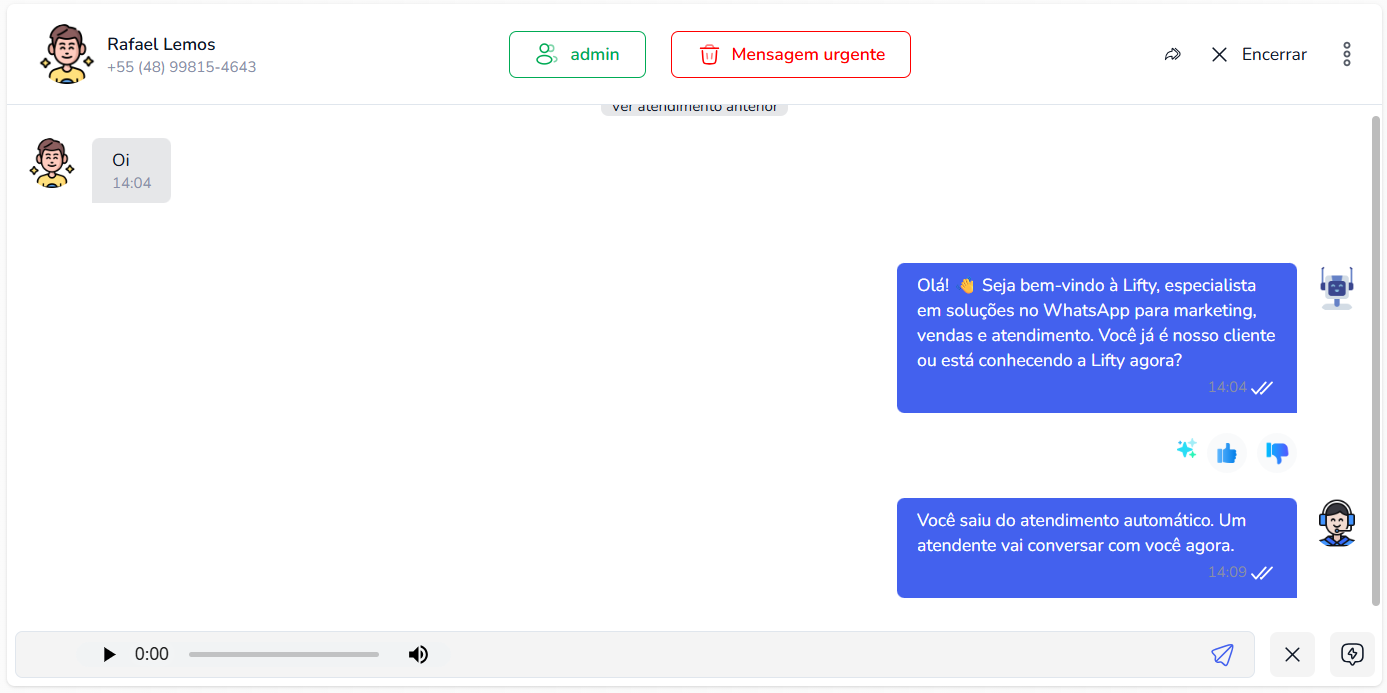Click the audio progress slider track
1387x693 pixels.
click(x=284, y=655)
